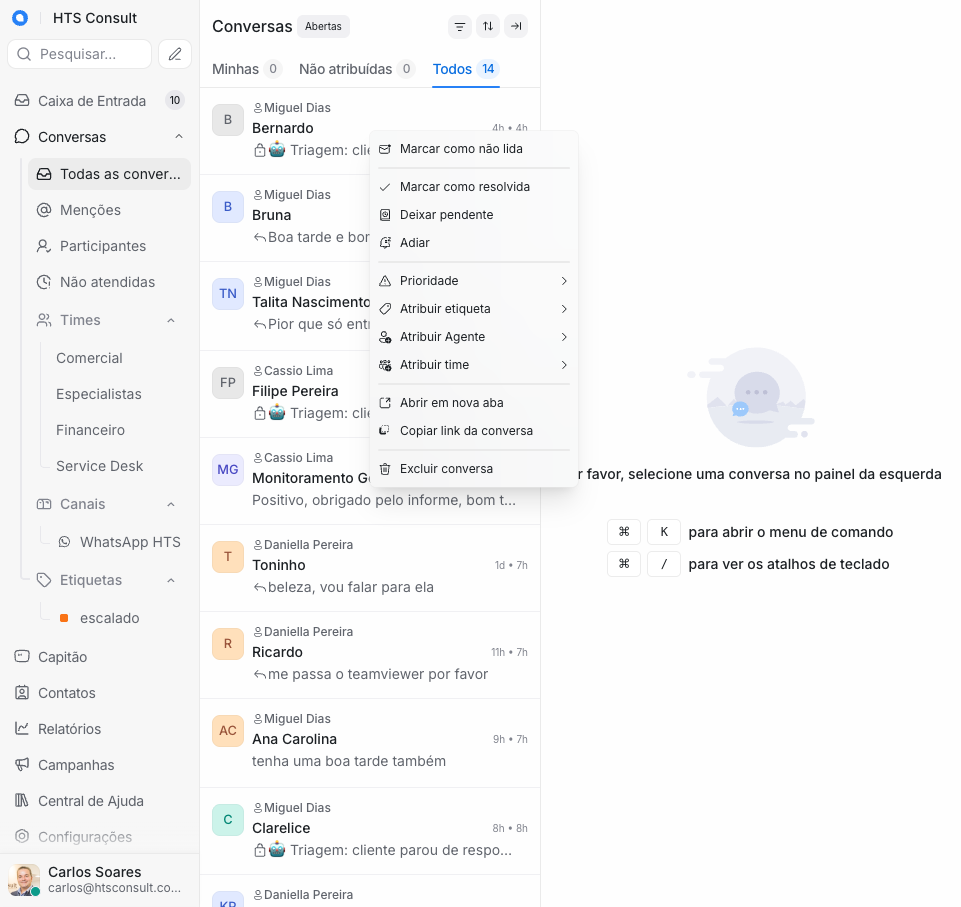
Task: Click the Configurações gear icon
Action: pyautogui.click(x=22, y=837)
